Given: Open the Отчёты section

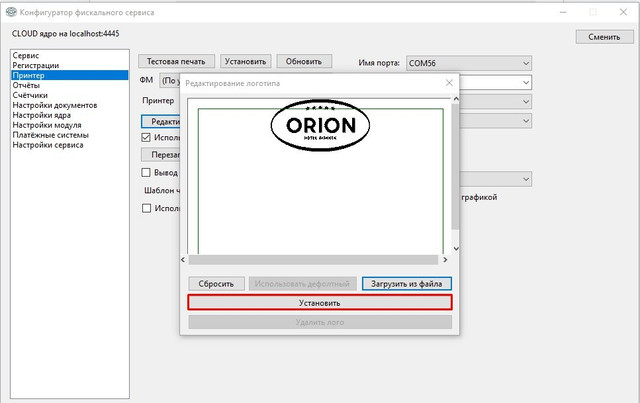Looking at the screenshot, I should 26,85.
